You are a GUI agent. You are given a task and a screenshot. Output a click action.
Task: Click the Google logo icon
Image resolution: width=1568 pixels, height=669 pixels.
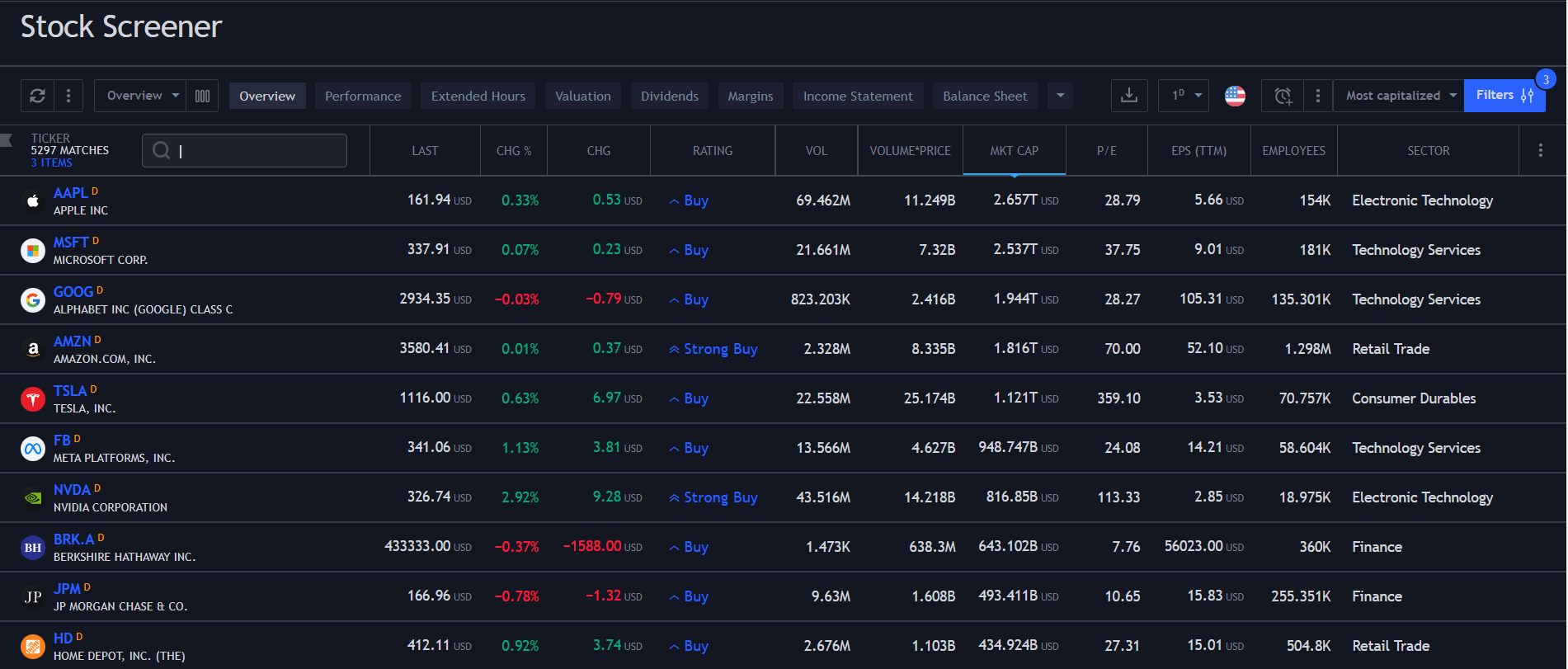point(33,299)
